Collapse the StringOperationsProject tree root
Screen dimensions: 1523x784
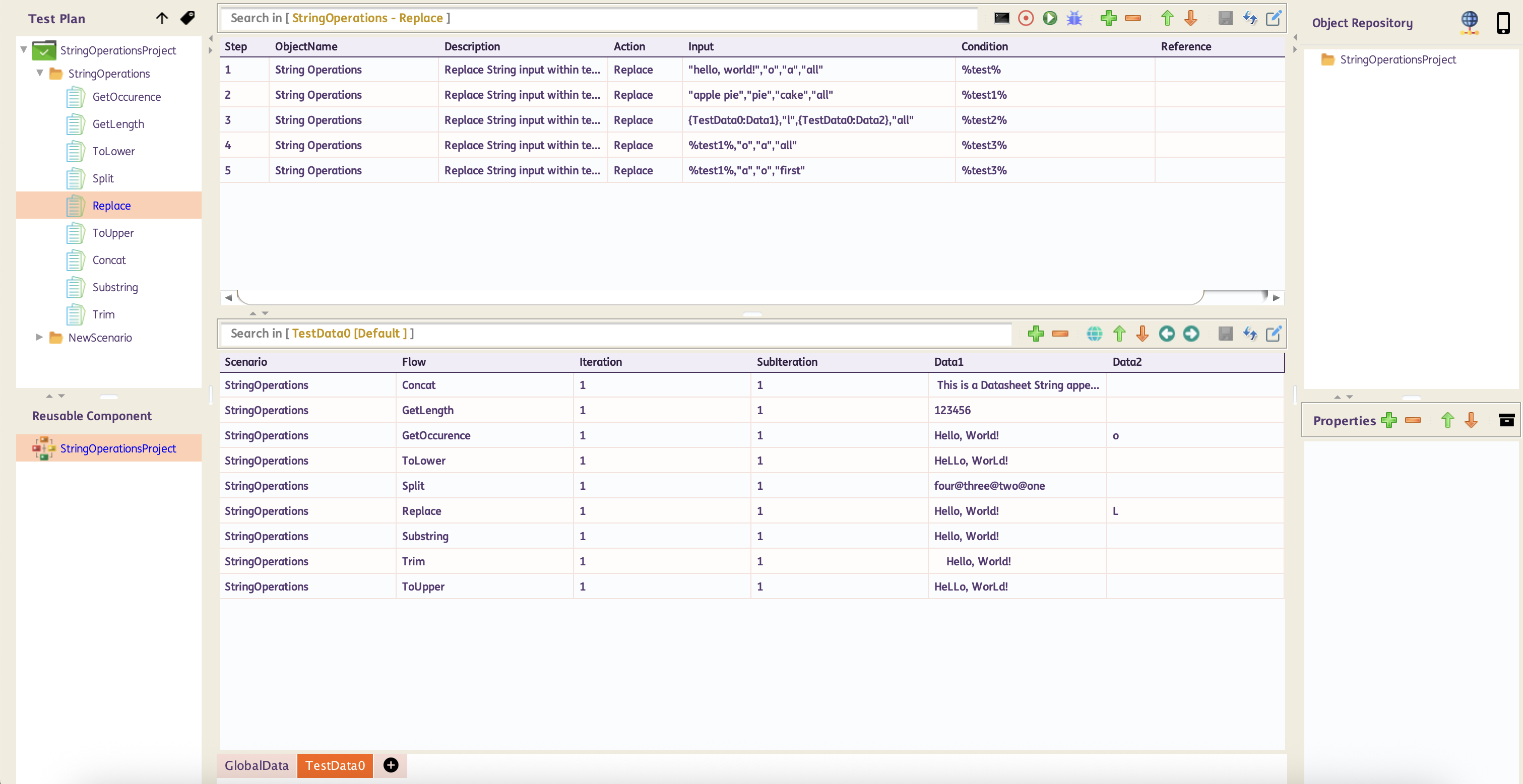[x=24, y=50]
